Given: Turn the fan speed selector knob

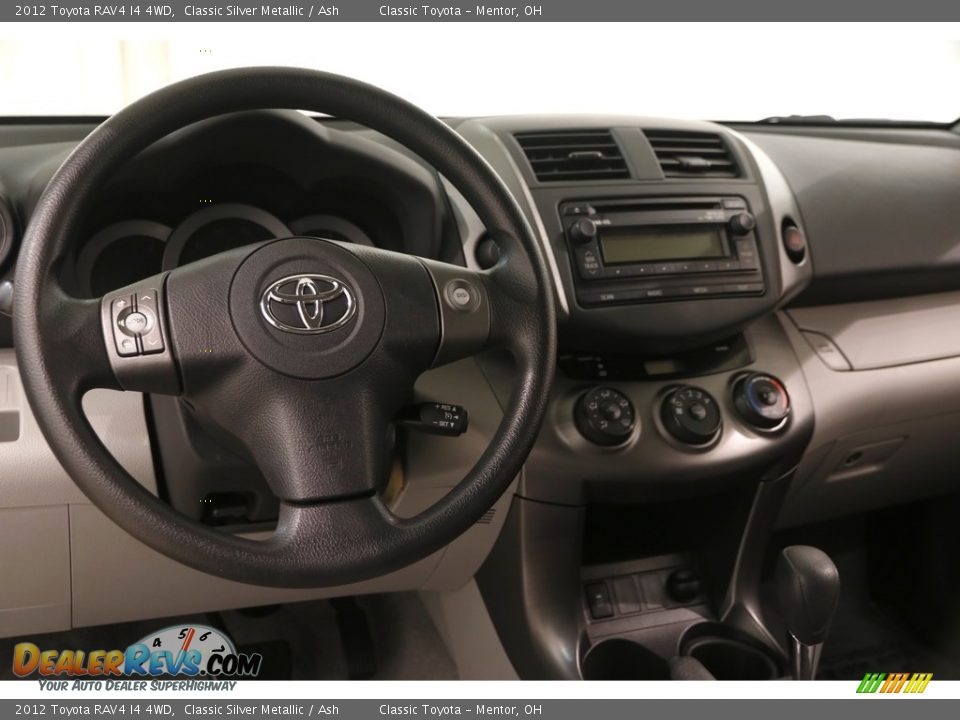Looking at the screenshot, I should [x=697, y=413].
